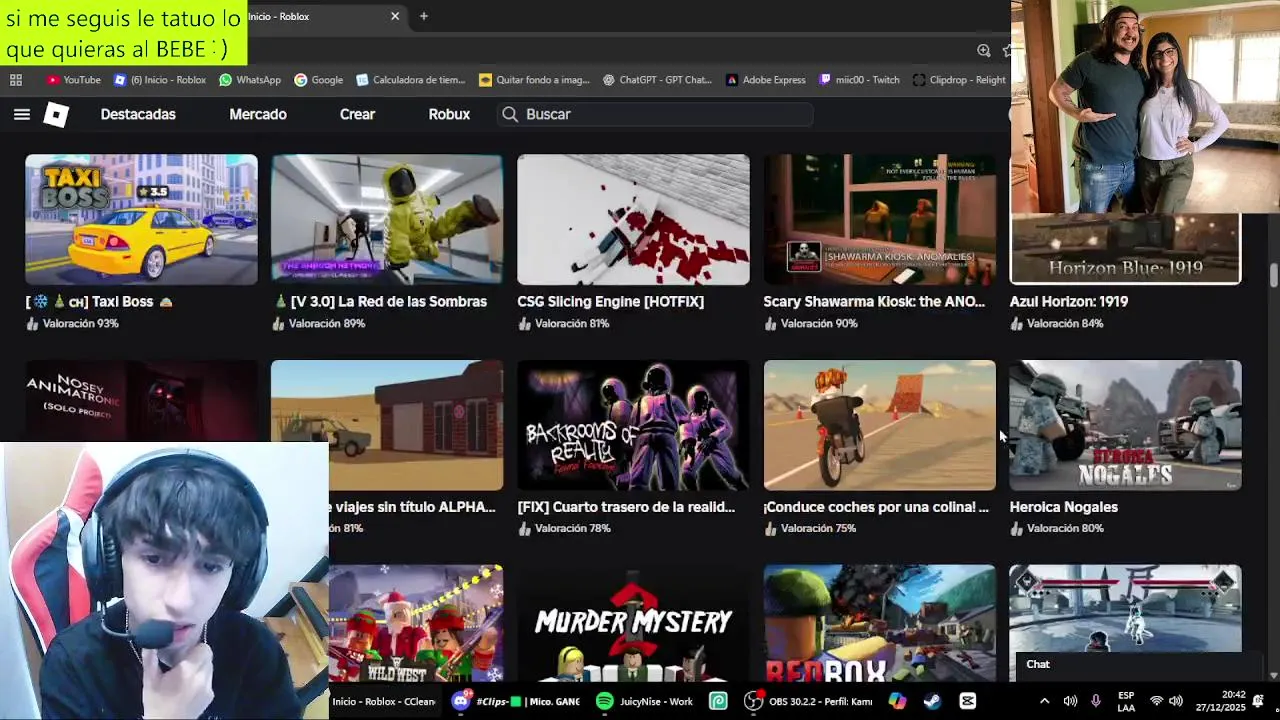Open the Wild West game thumbnail
The width and height of the screenshot is (1280, 720).
tap(416, 623)
